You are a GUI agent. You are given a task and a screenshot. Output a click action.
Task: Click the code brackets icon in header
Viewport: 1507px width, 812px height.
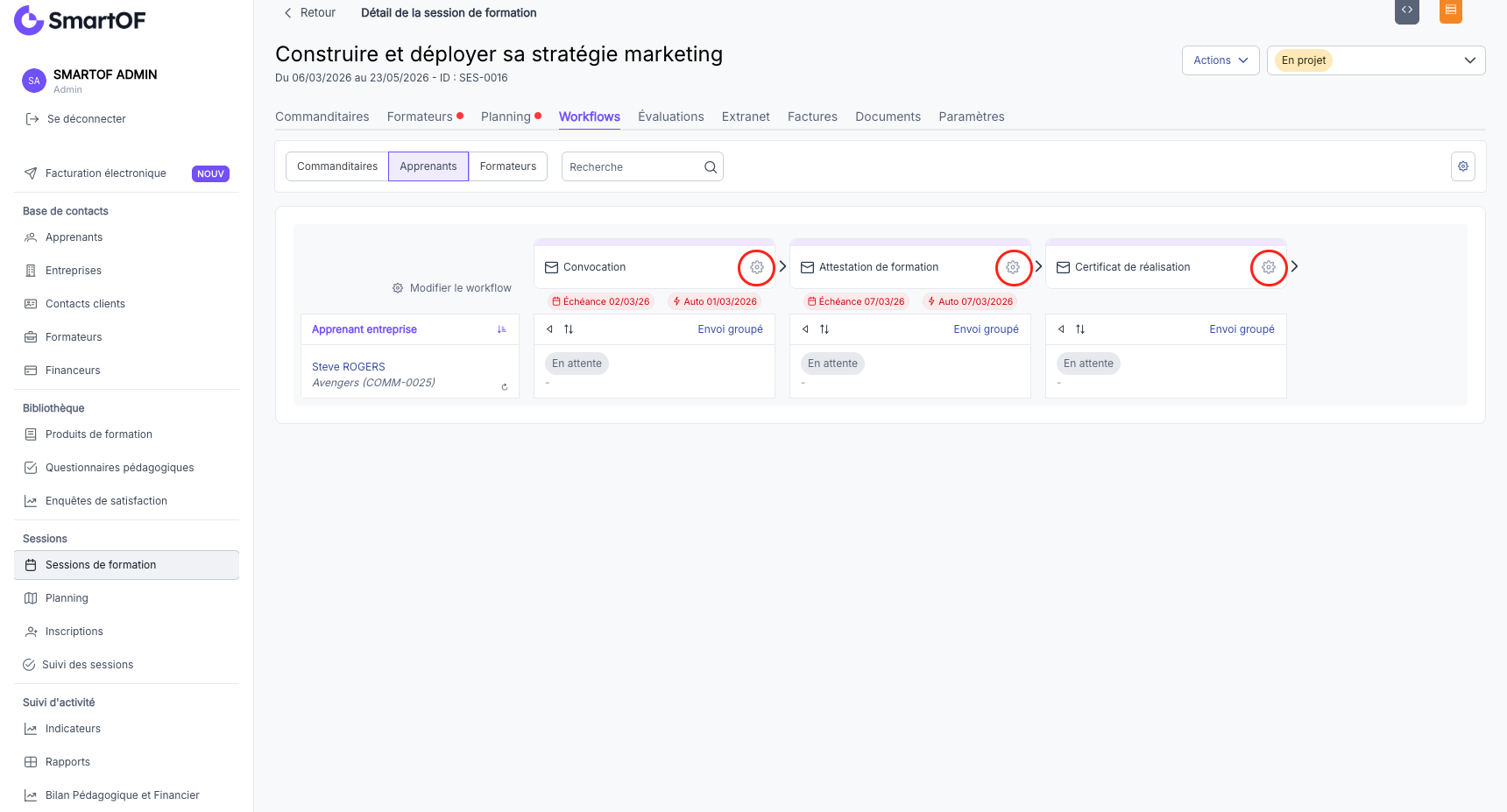1407,11
